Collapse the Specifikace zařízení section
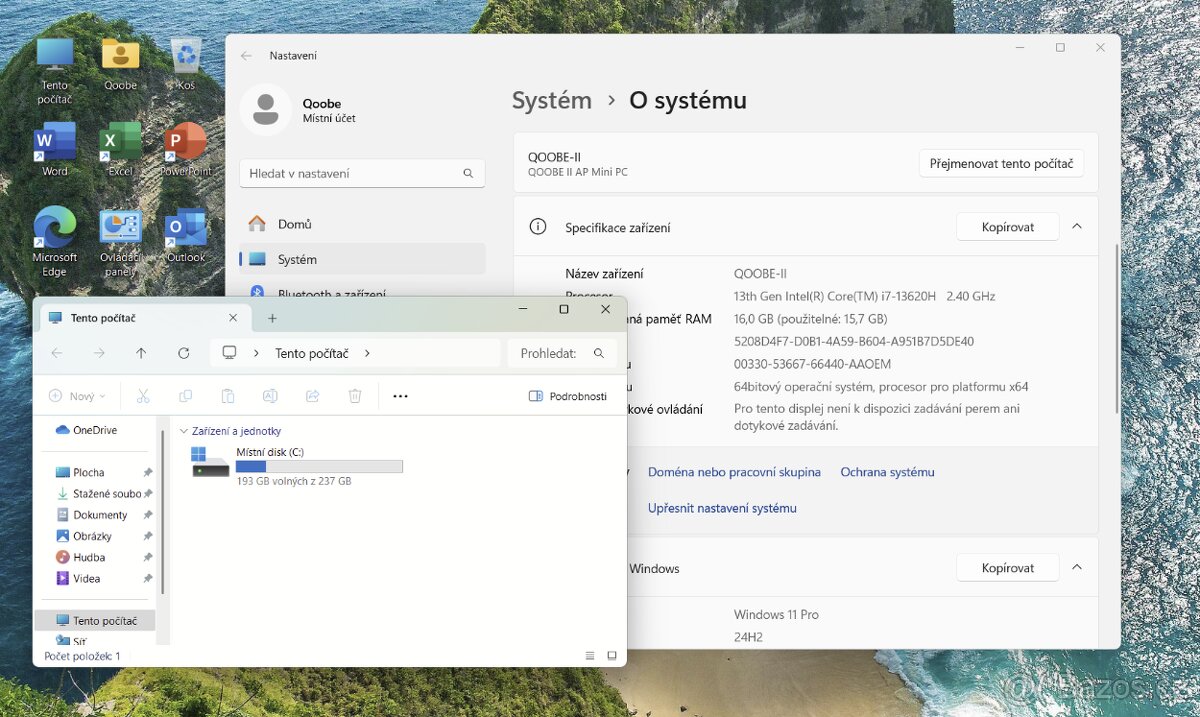 click(1077, 227)
